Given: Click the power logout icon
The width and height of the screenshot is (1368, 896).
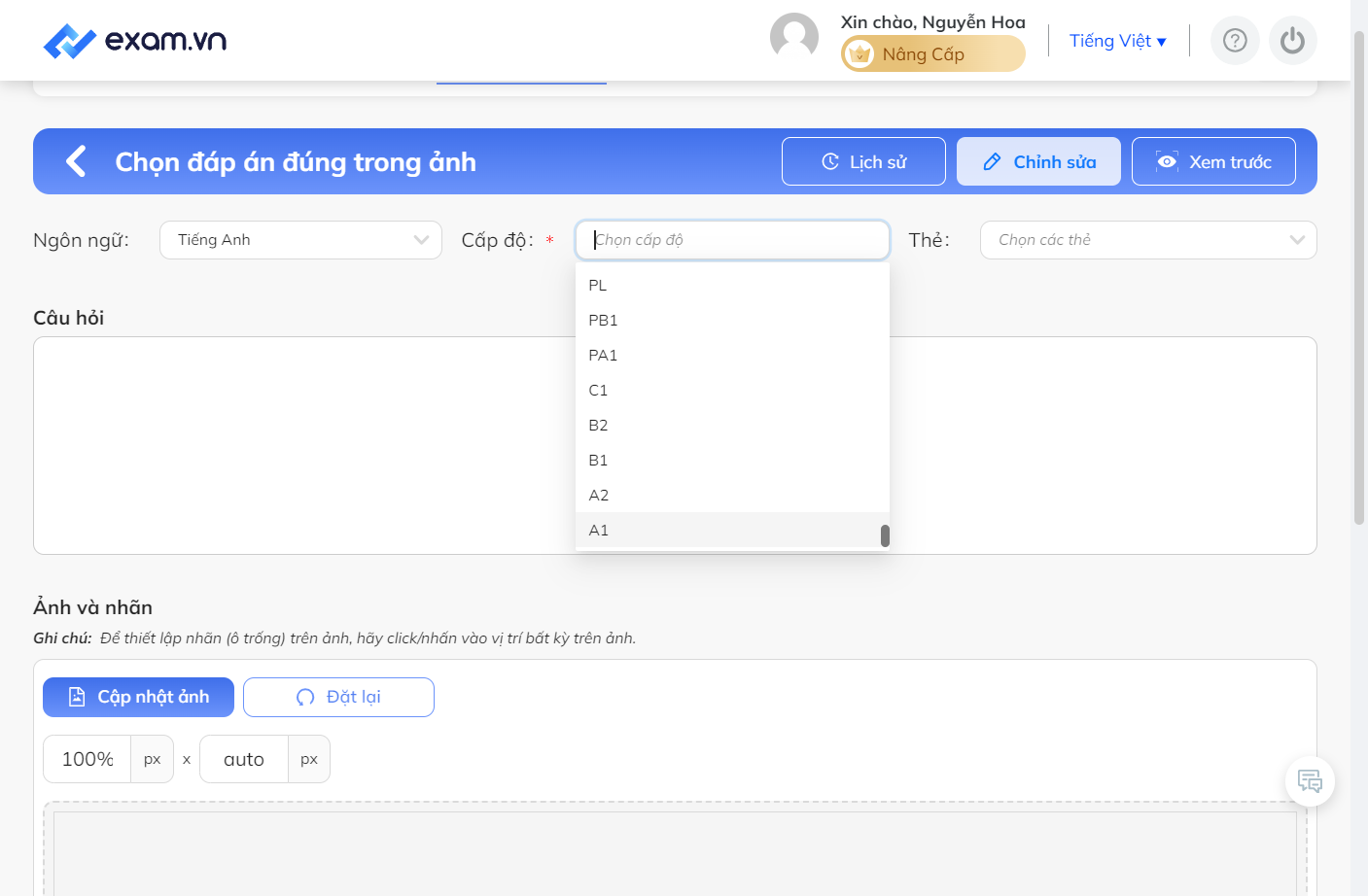Looking at the screenshot, I should [1292, 41].
